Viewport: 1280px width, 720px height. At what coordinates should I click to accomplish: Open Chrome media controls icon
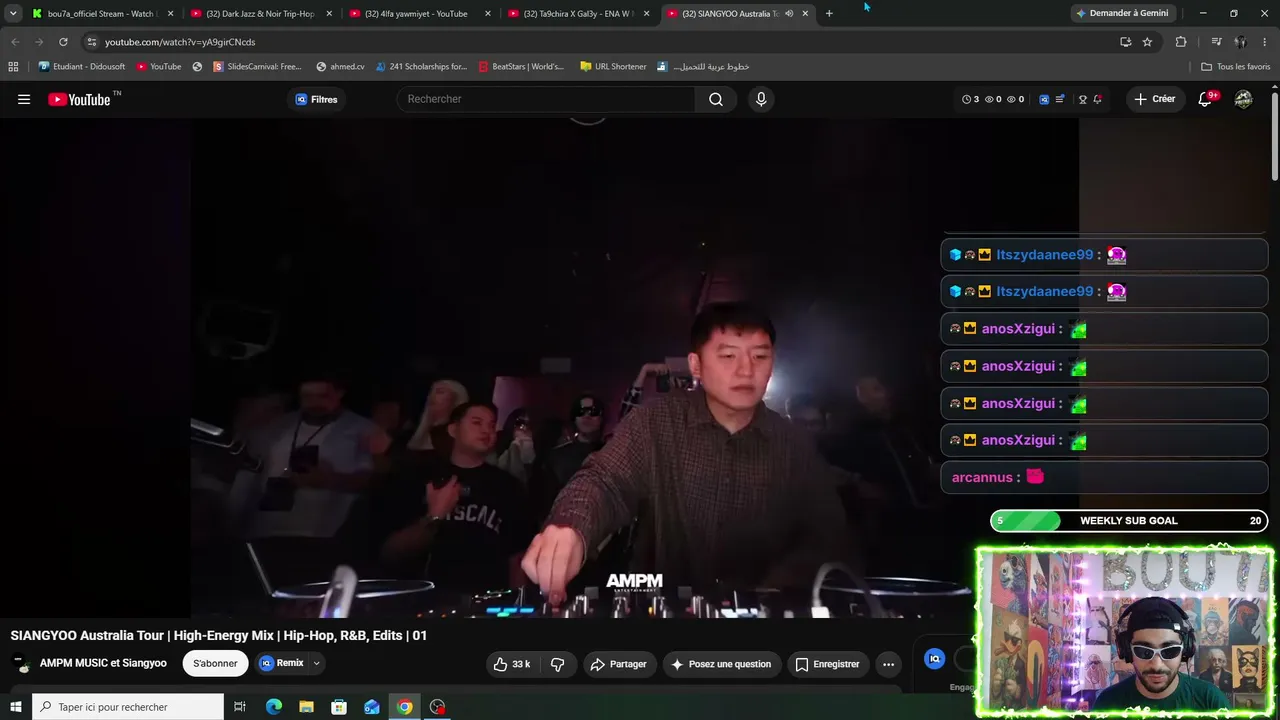[x=1216, y=42]
